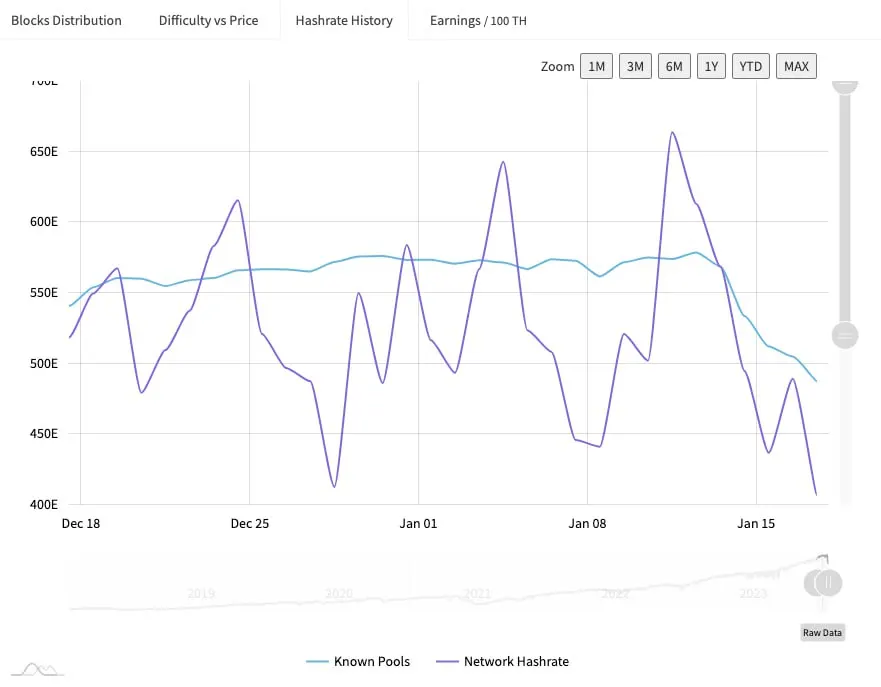Click the Dec 18 axis label
This screenshot has width=881, height=687.
click(81, 524)
